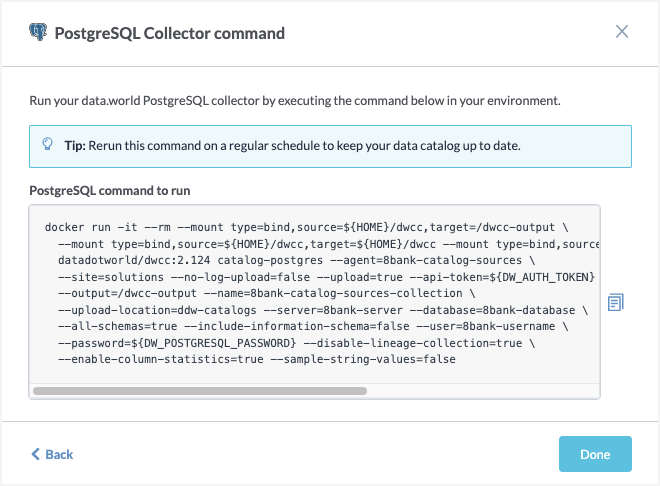The image size is (660, 486).
Task: Click the "Run your data.world PostgreSQL collector" instruction text
Action: pos(295,101)
